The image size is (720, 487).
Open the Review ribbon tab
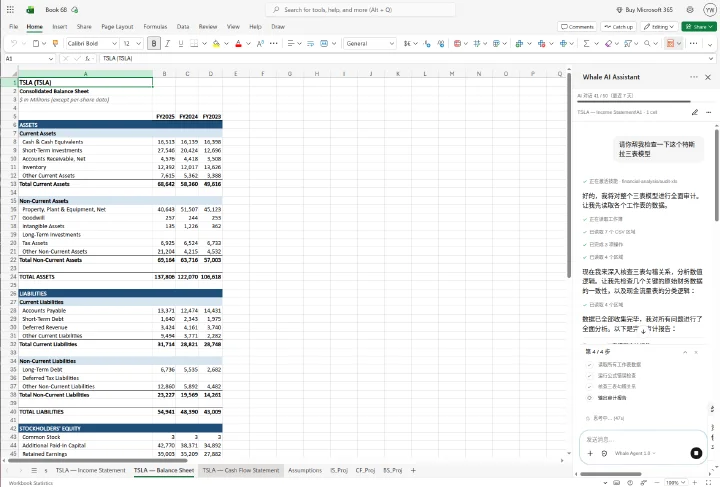(208, 27)
